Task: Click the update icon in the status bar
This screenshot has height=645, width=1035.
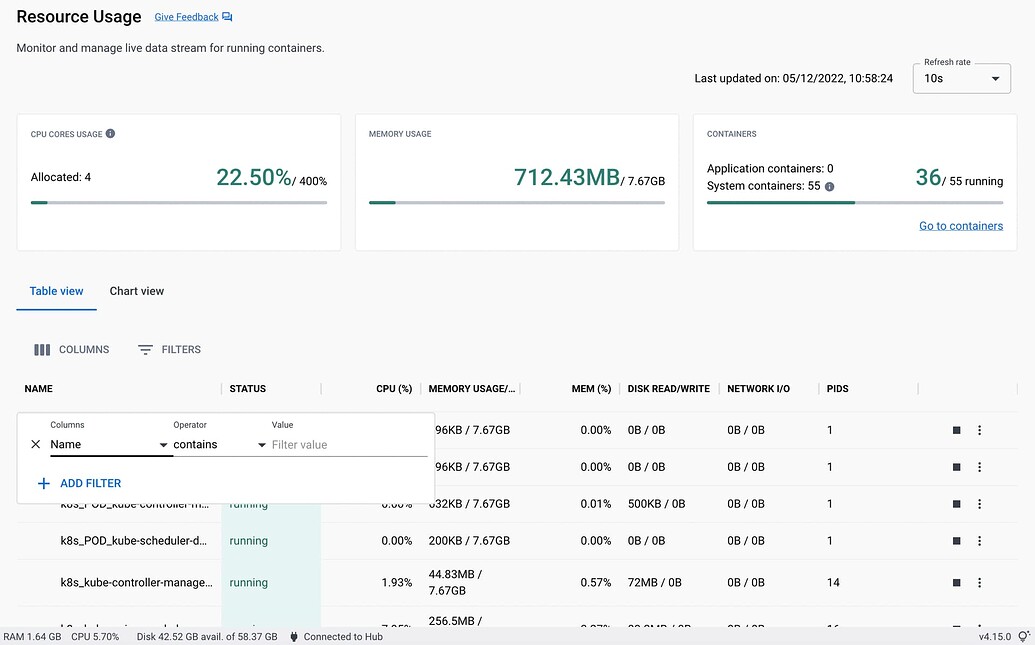Action: 1023,636
